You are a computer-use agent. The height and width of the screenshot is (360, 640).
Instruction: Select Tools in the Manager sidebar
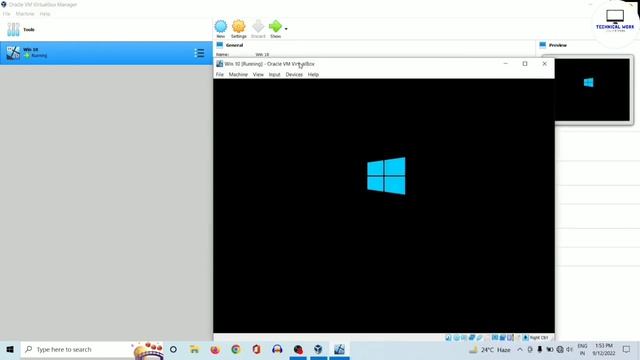106,29
